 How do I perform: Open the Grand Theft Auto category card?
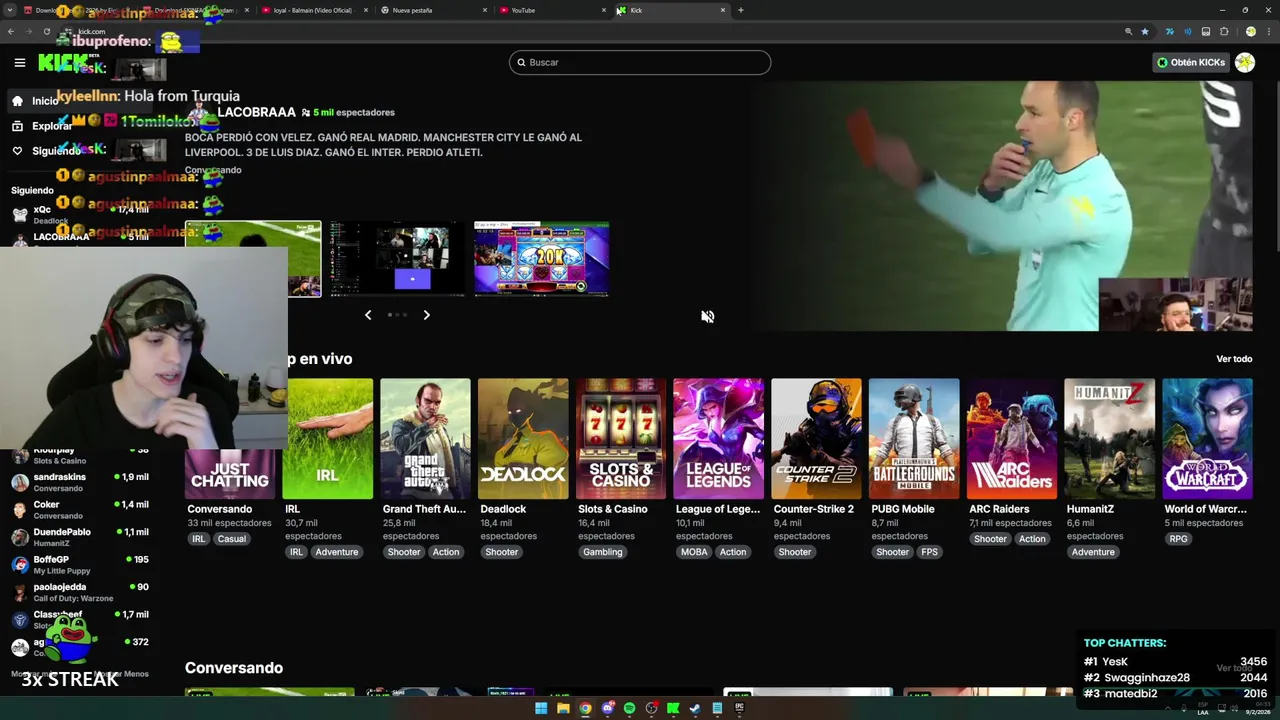click(425, 438)
